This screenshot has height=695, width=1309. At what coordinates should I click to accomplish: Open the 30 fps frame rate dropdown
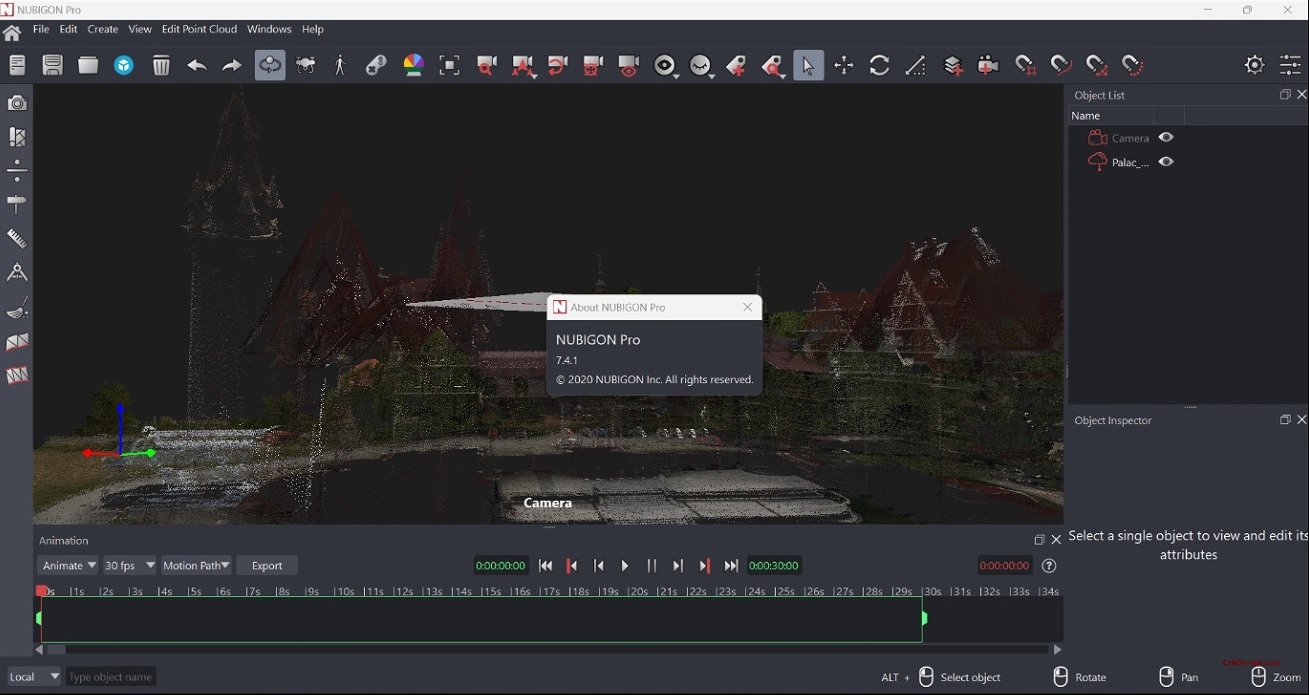pos(129,565)
